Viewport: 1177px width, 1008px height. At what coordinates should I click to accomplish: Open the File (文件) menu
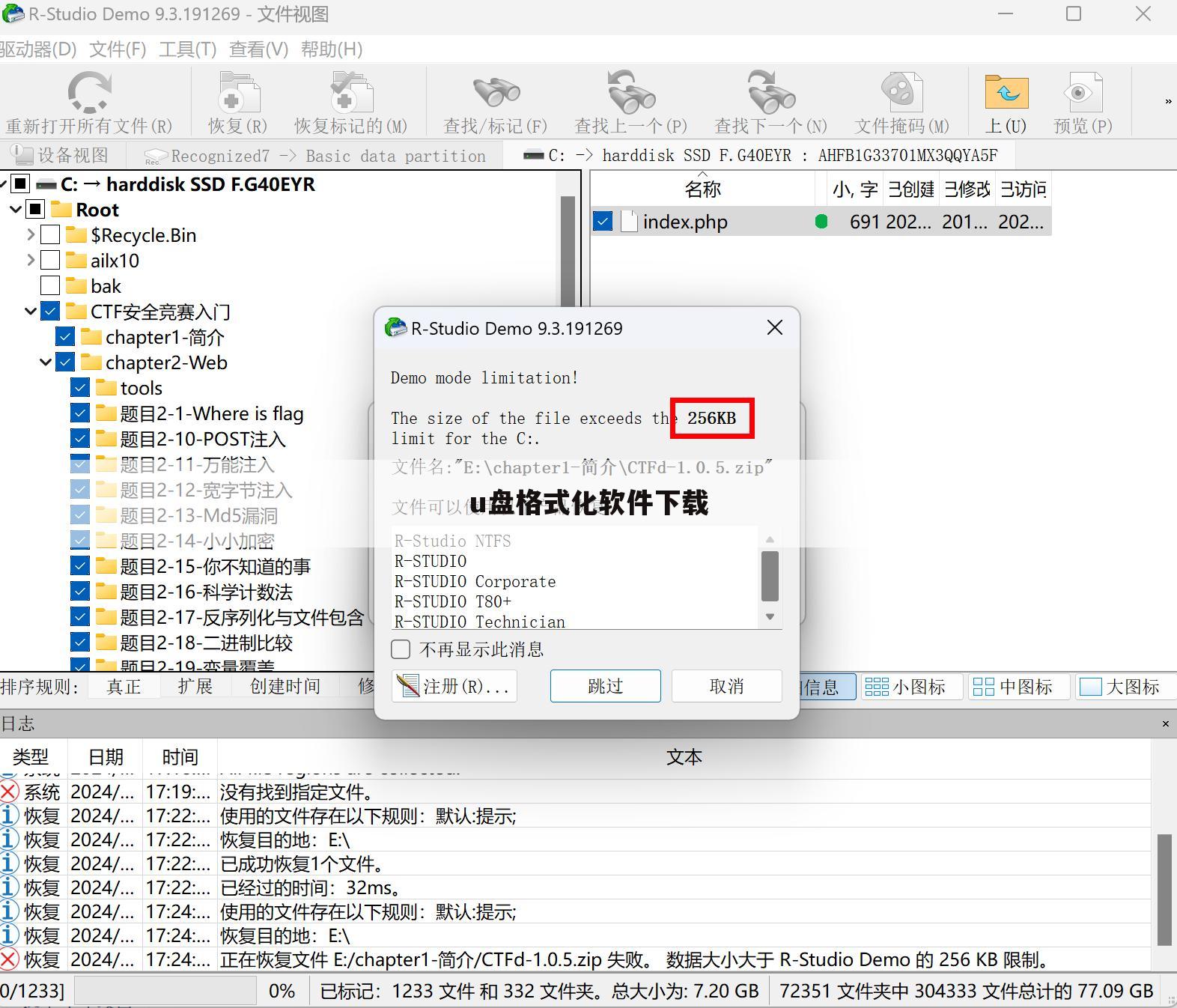(118, 49)
